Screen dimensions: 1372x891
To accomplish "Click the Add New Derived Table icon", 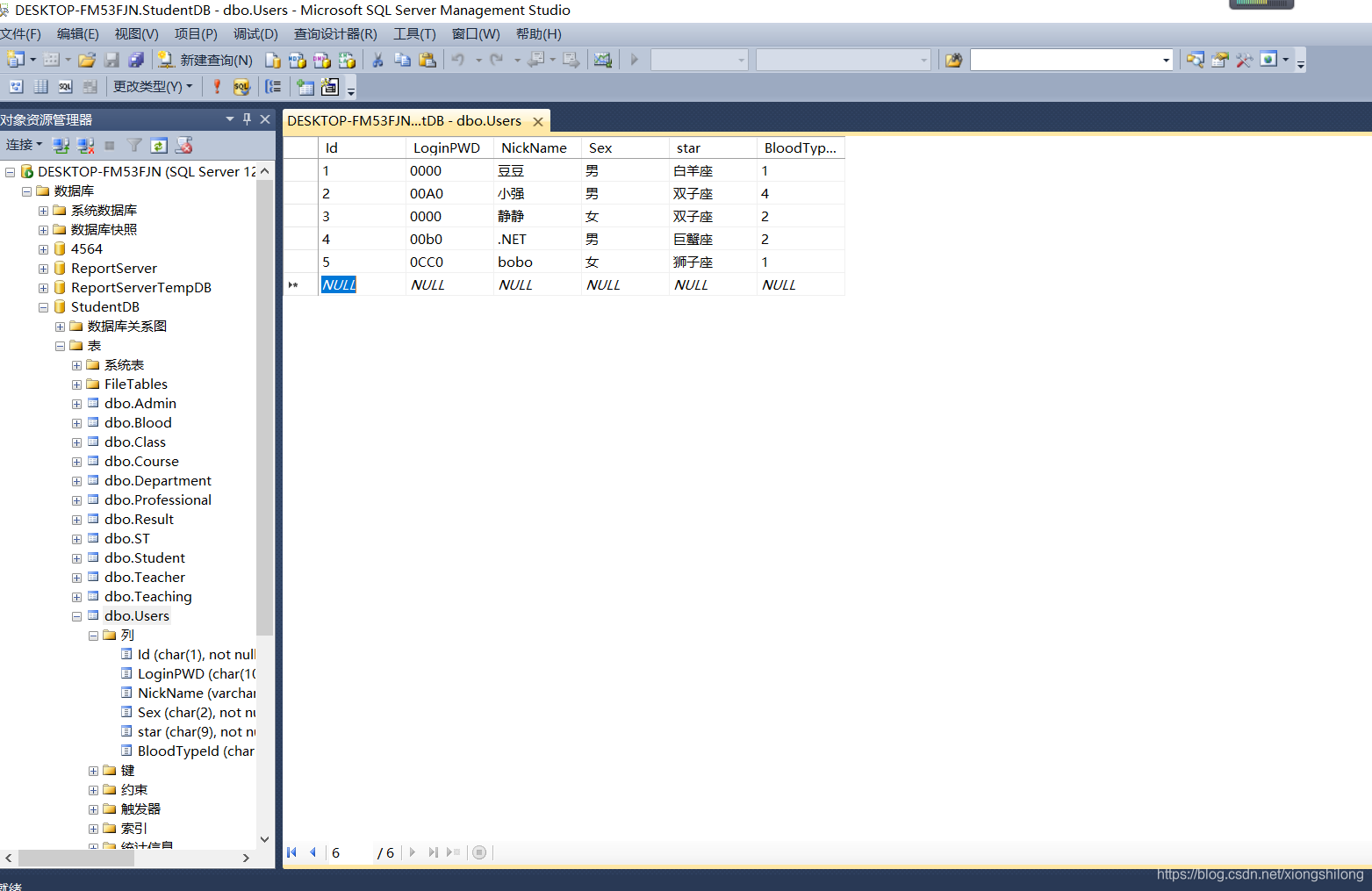I will (329, 86).
